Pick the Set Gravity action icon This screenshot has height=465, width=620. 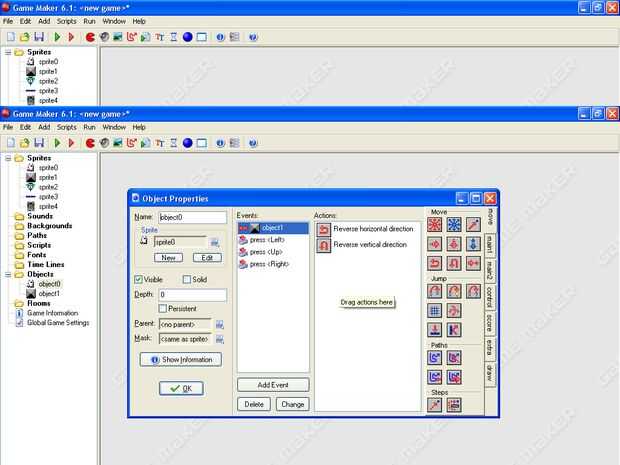tap(473, 244)
